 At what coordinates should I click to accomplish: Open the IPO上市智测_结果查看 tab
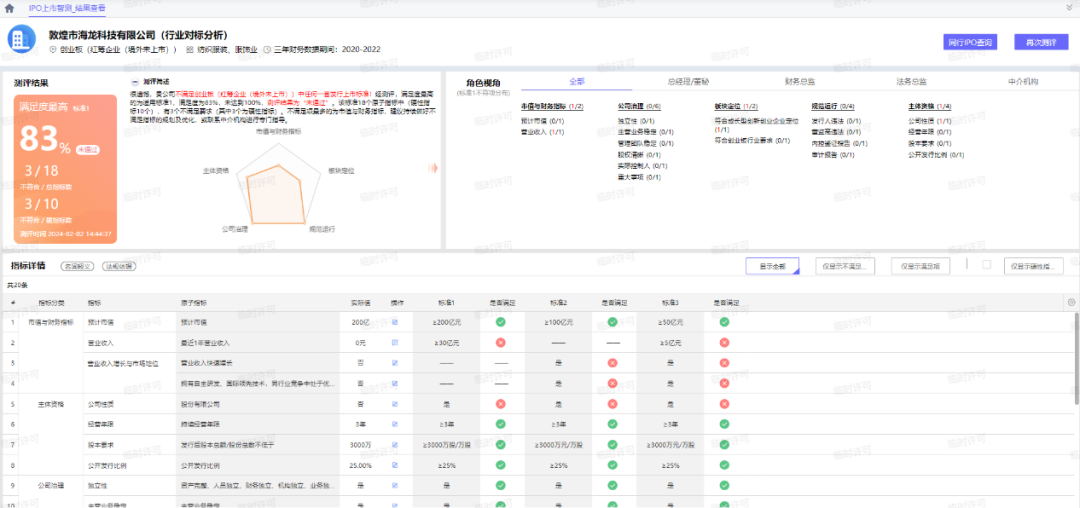67,8
